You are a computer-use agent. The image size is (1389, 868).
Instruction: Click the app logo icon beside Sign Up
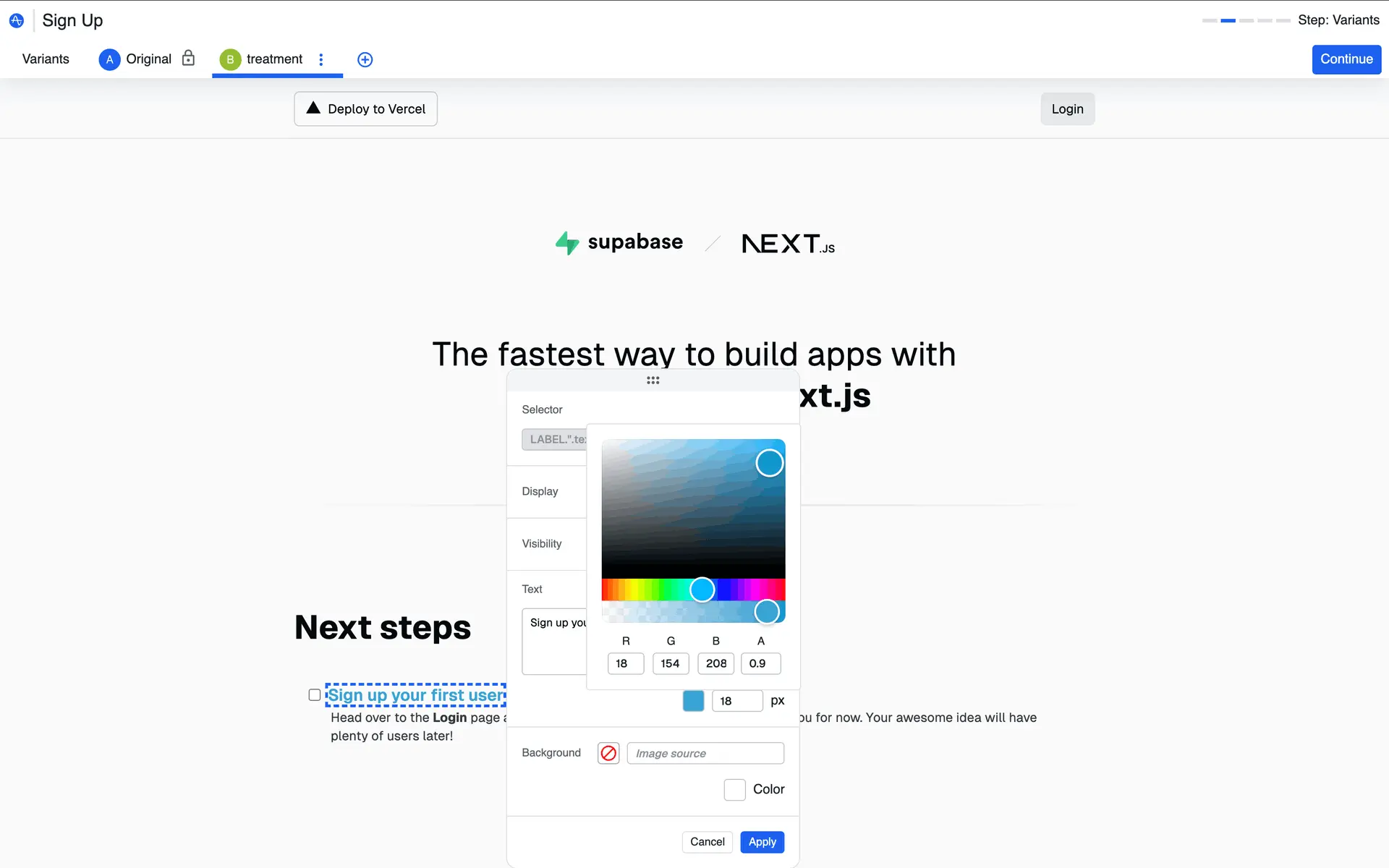click(16, 21)
